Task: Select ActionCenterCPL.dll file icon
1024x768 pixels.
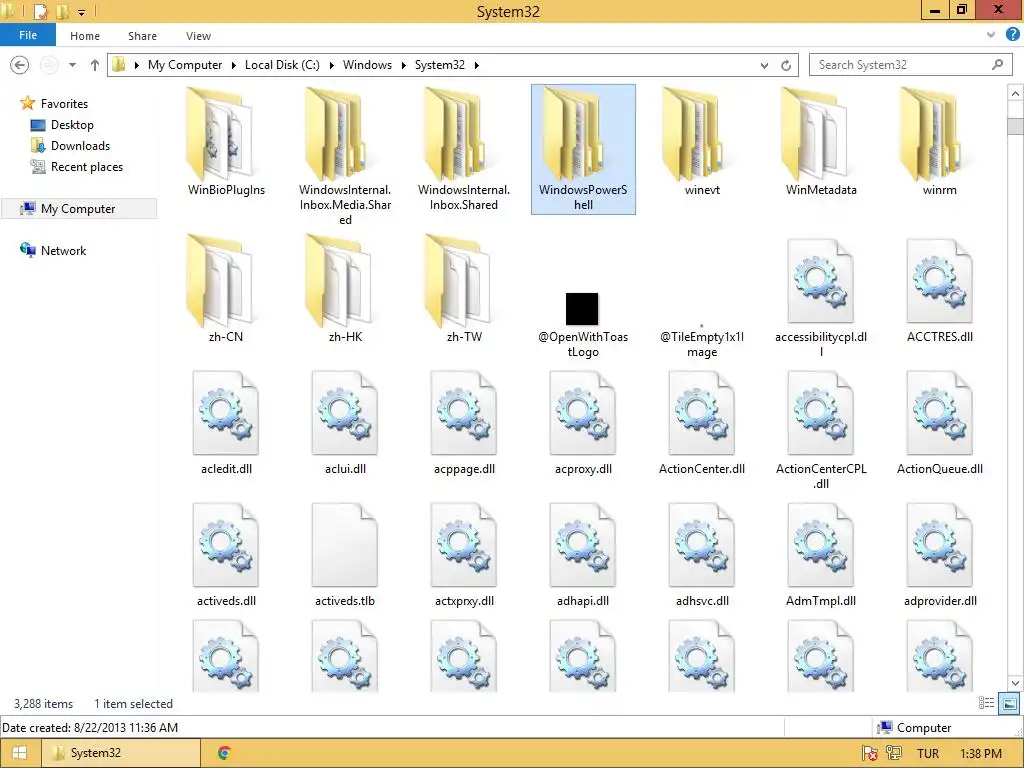Action: 820,413
